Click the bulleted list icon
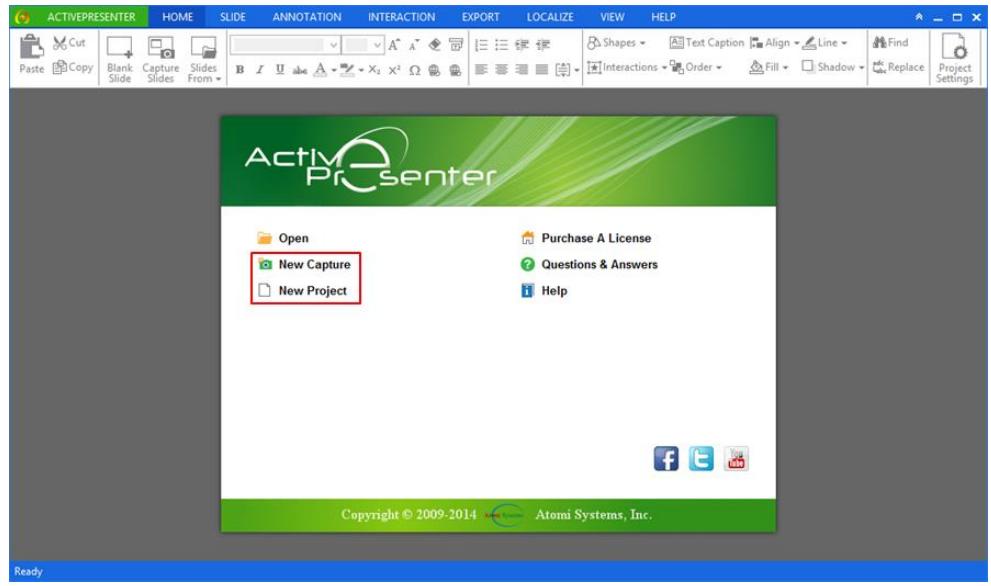 click(x=501, y=44)
